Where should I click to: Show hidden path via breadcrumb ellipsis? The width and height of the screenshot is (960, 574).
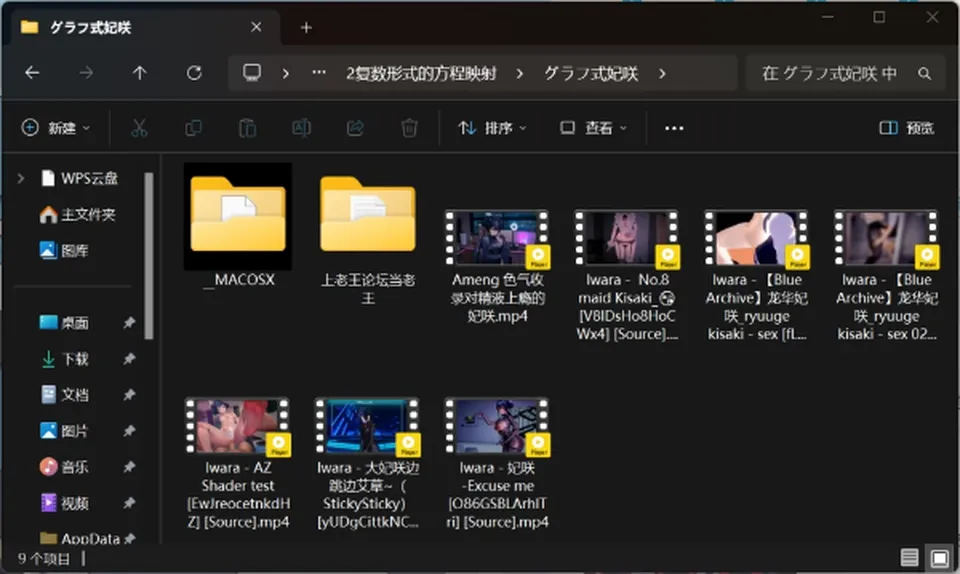click(319, 73)
